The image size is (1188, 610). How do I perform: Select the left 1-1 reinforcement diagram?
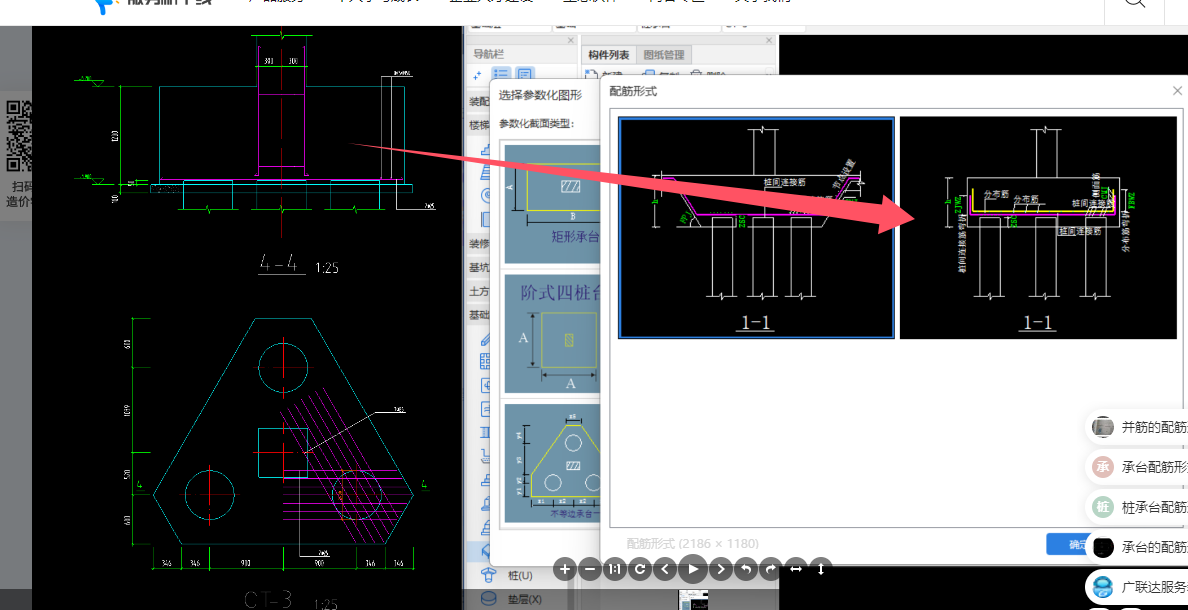756,227
